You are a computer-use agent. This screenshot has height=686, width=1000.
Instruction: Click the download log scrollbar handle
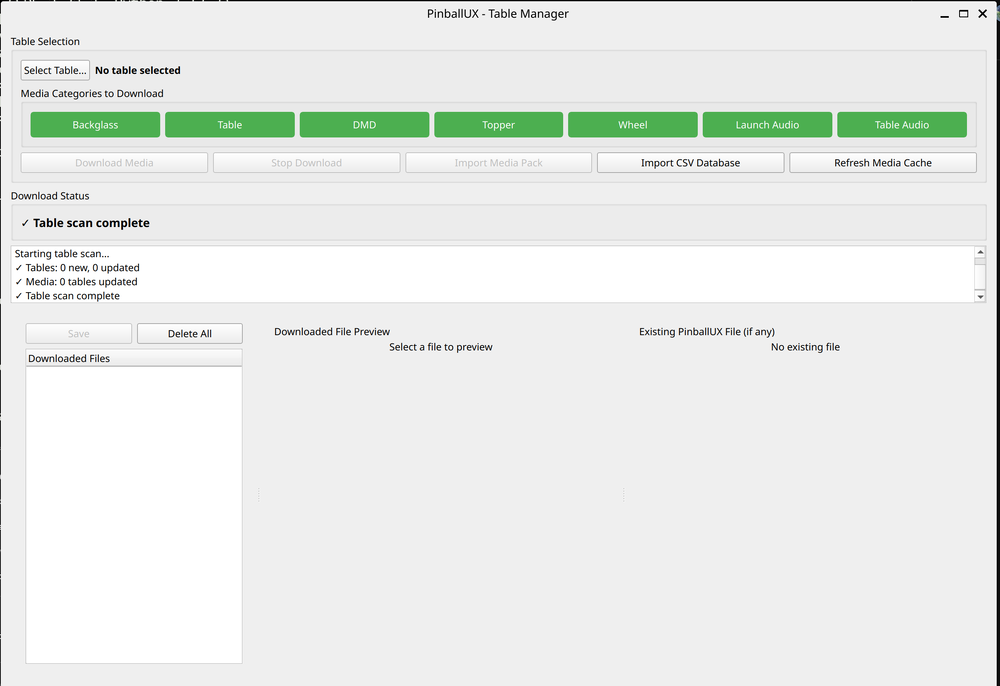[x=980, y=275]
